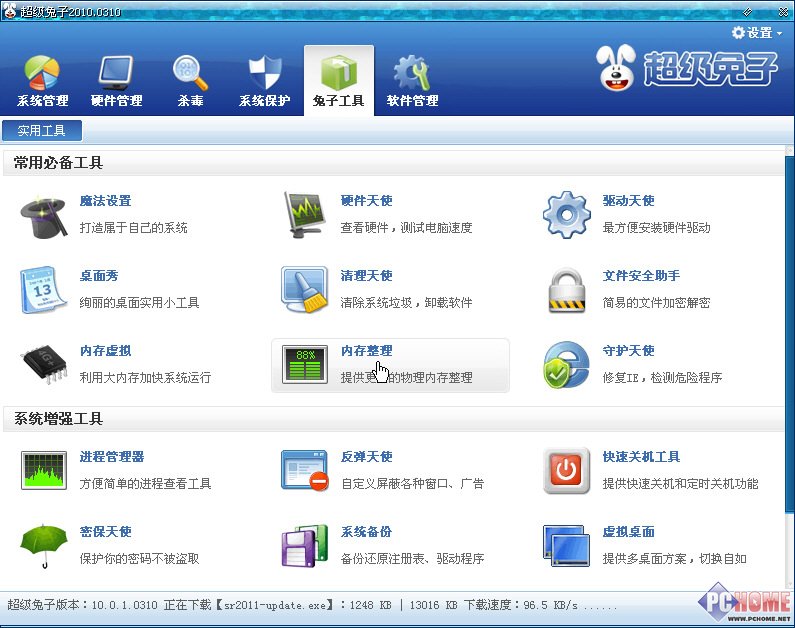The width and height of the screenshot is (795, 628).
Task: Click the 魔法设置 link
Action: coord(105,201)
